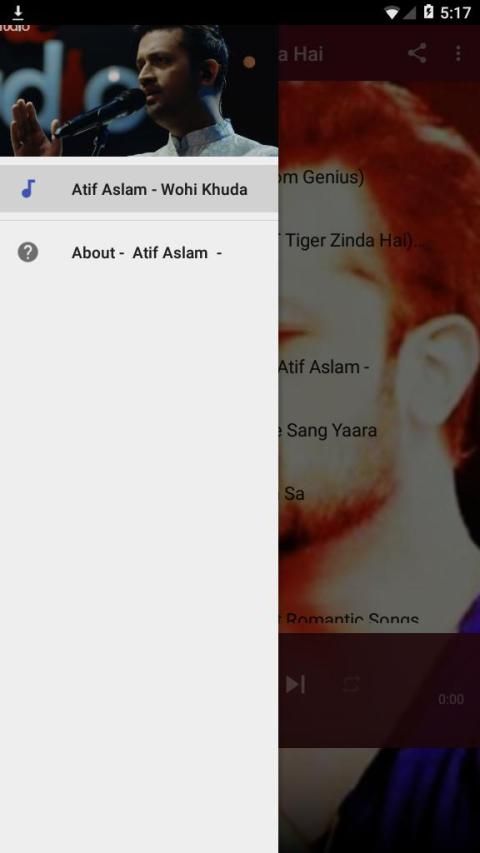This screenshot has width=480, height=853.
Task: Open About - Atif Aslam menu entry
Action: tap(139, 252)
